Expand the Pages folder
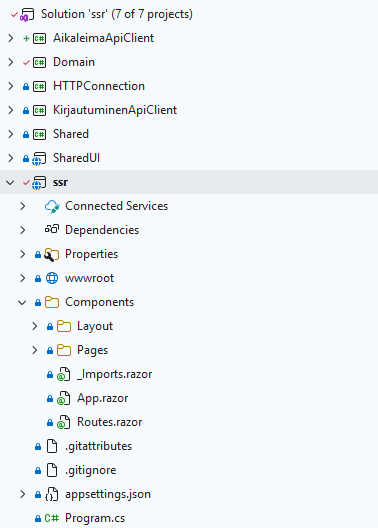Viewport: 378px width, 528px height. 35,350
